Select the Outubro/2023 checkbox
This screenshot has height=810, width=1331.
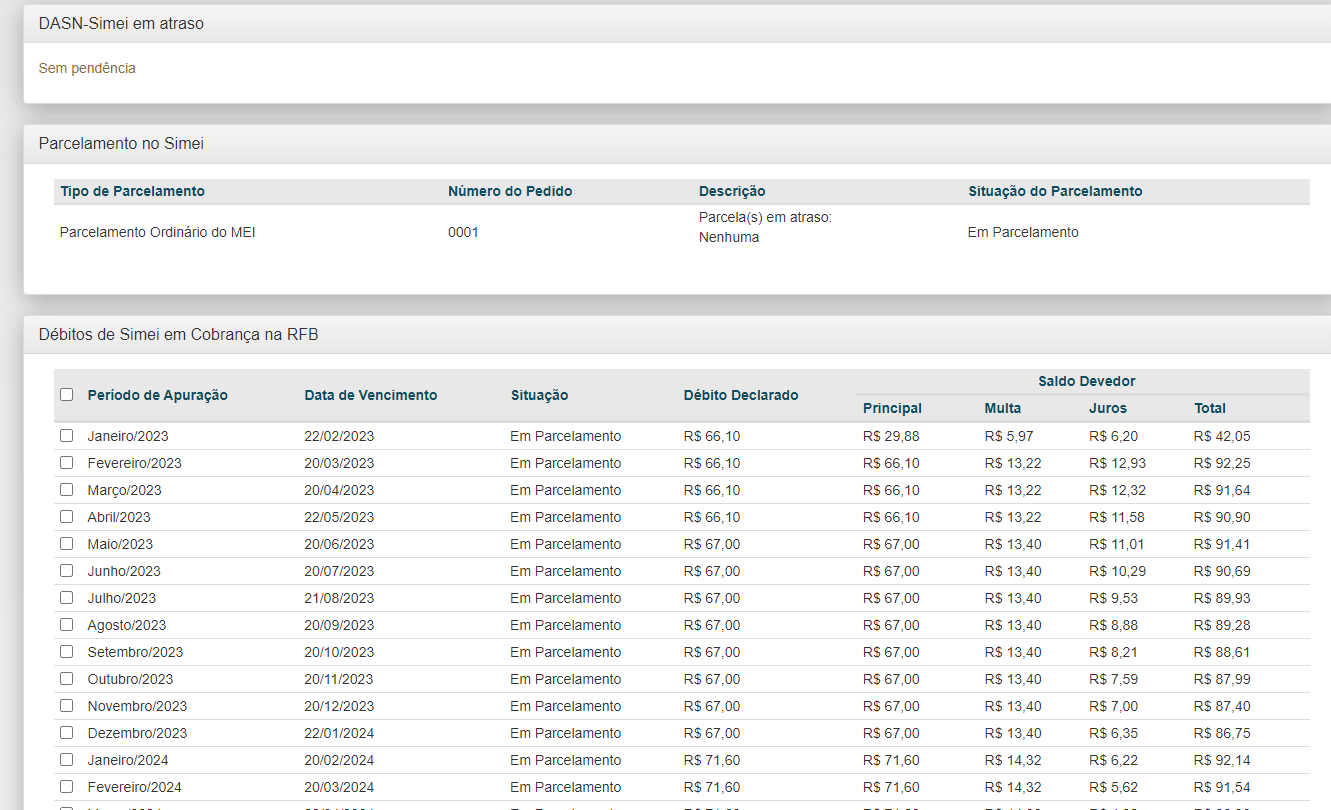(x=66, y=679)
